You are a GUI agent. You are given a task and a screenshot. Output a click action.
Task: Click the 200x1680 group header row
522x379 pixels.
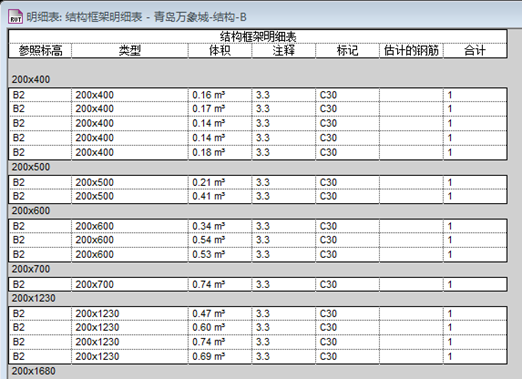(x=258, y=371)
